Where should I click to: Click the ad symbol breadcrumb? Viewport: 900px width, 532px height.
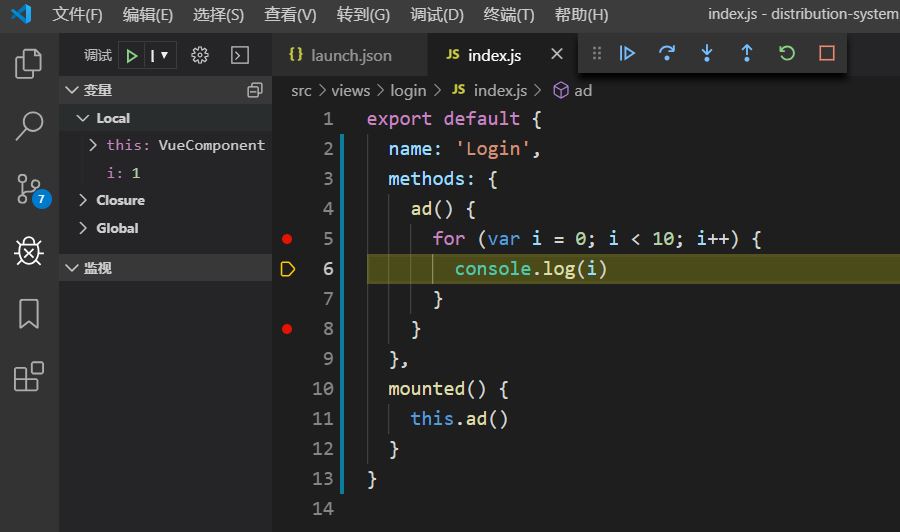tap(572, 91)
